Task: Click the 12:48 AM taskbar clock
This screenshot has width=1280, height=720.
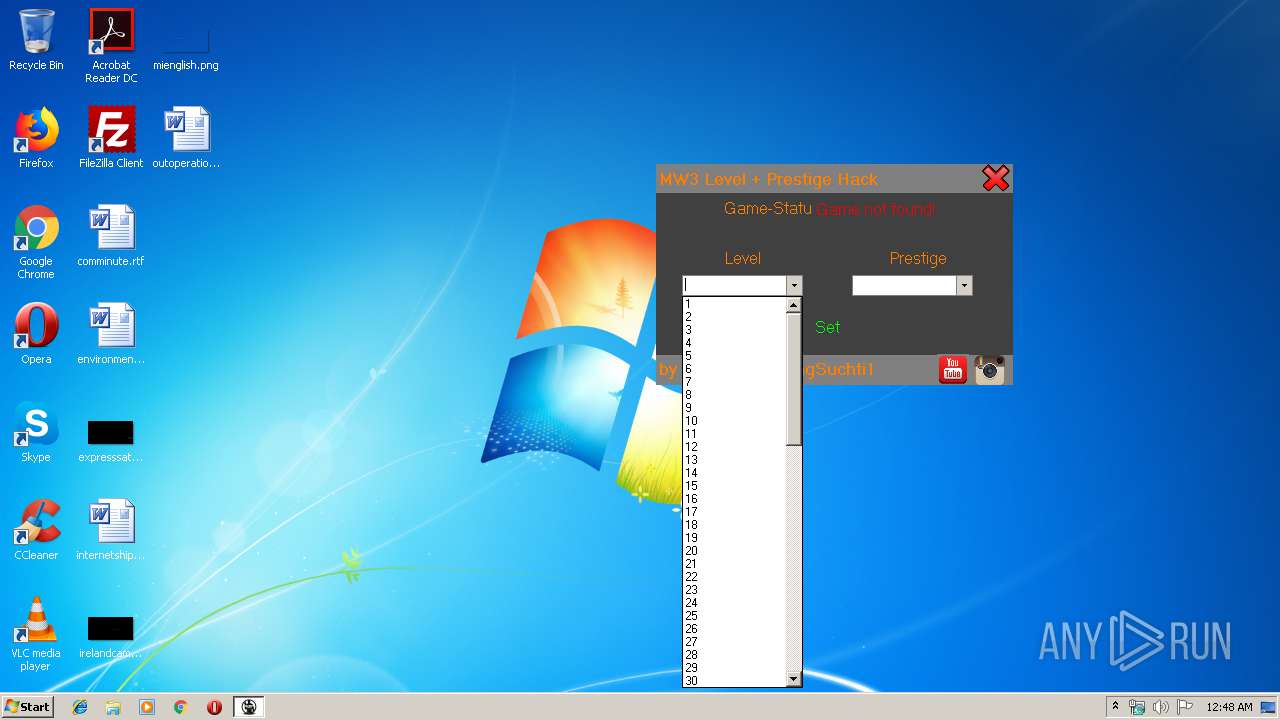Action: [x=1229, y=707]
